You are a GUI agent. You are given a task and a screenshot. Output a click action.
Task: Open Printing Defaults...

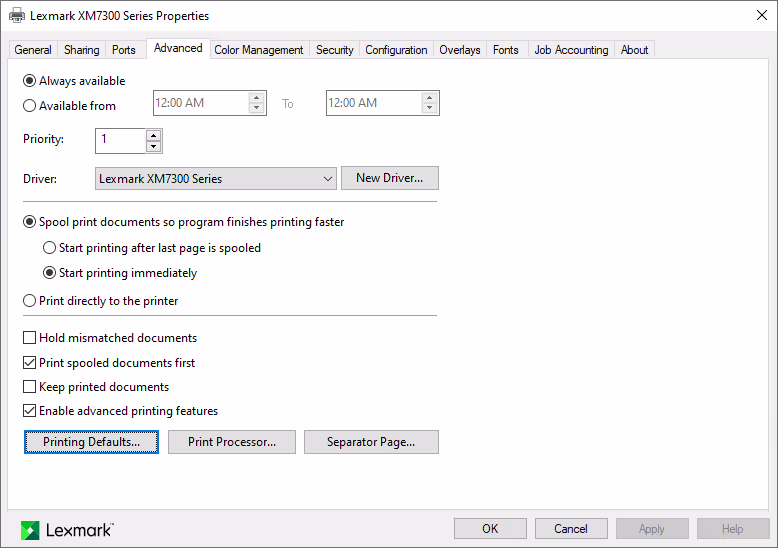[x=91, y=442]
